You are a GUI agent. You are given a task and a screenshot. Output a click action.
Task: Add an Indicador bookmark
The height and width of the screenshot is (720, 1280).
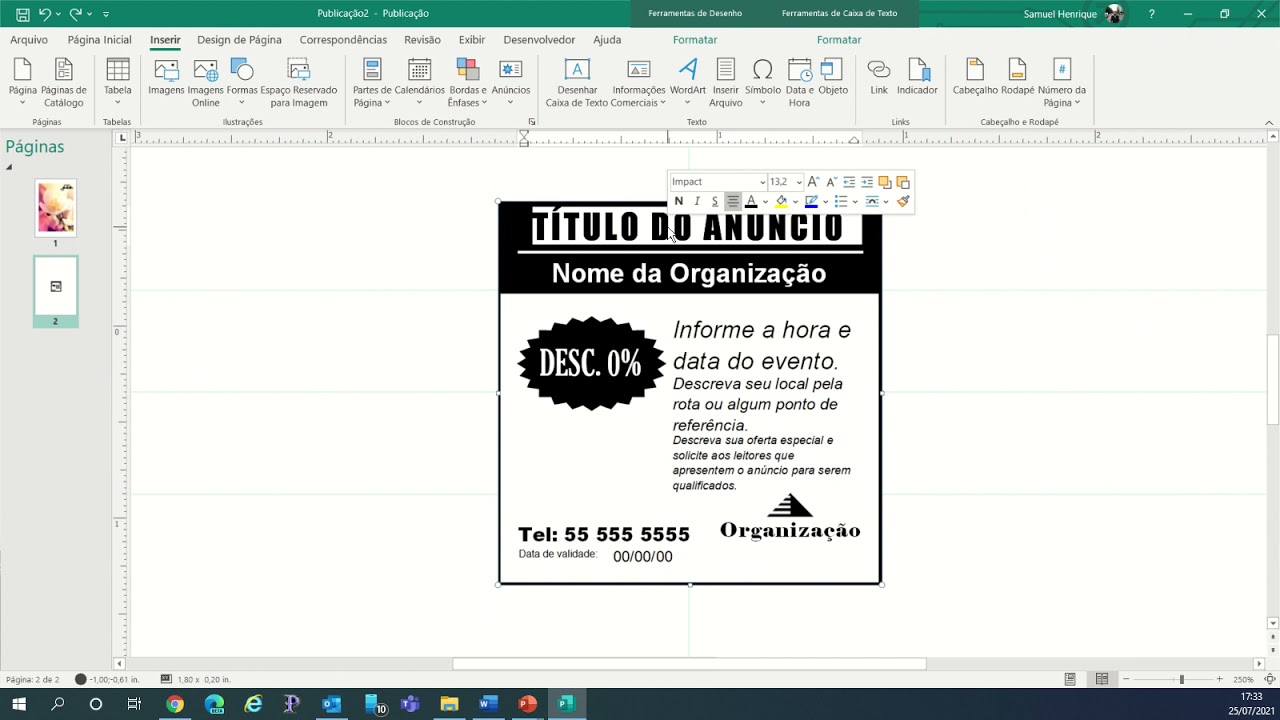point(917,77)
